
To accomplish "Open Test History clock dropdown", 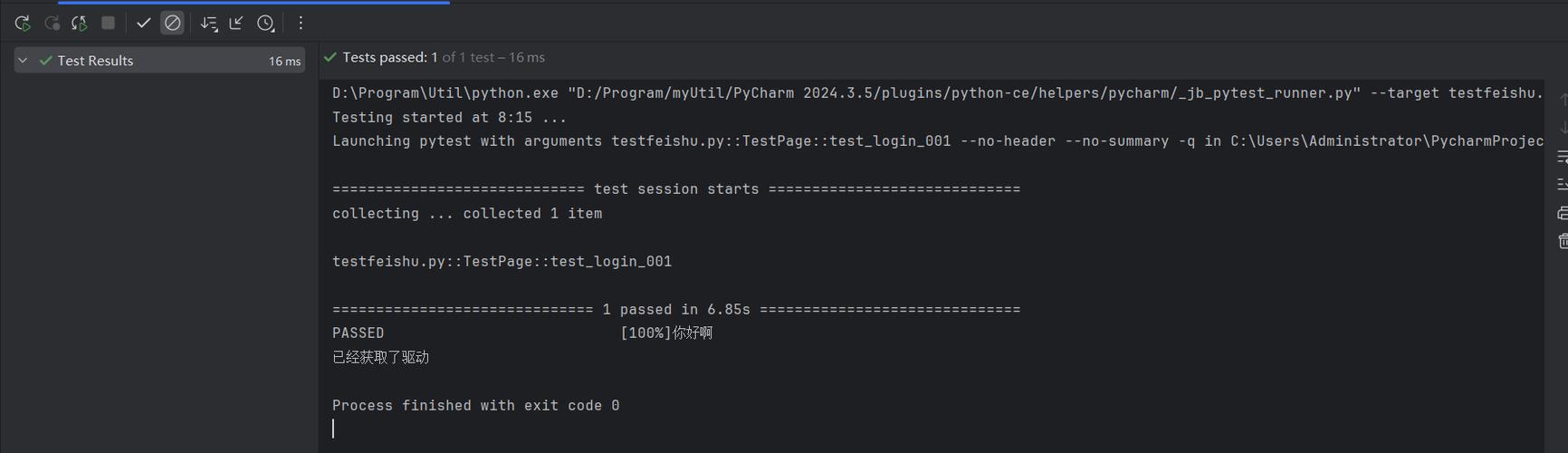I will click(265, 24).
